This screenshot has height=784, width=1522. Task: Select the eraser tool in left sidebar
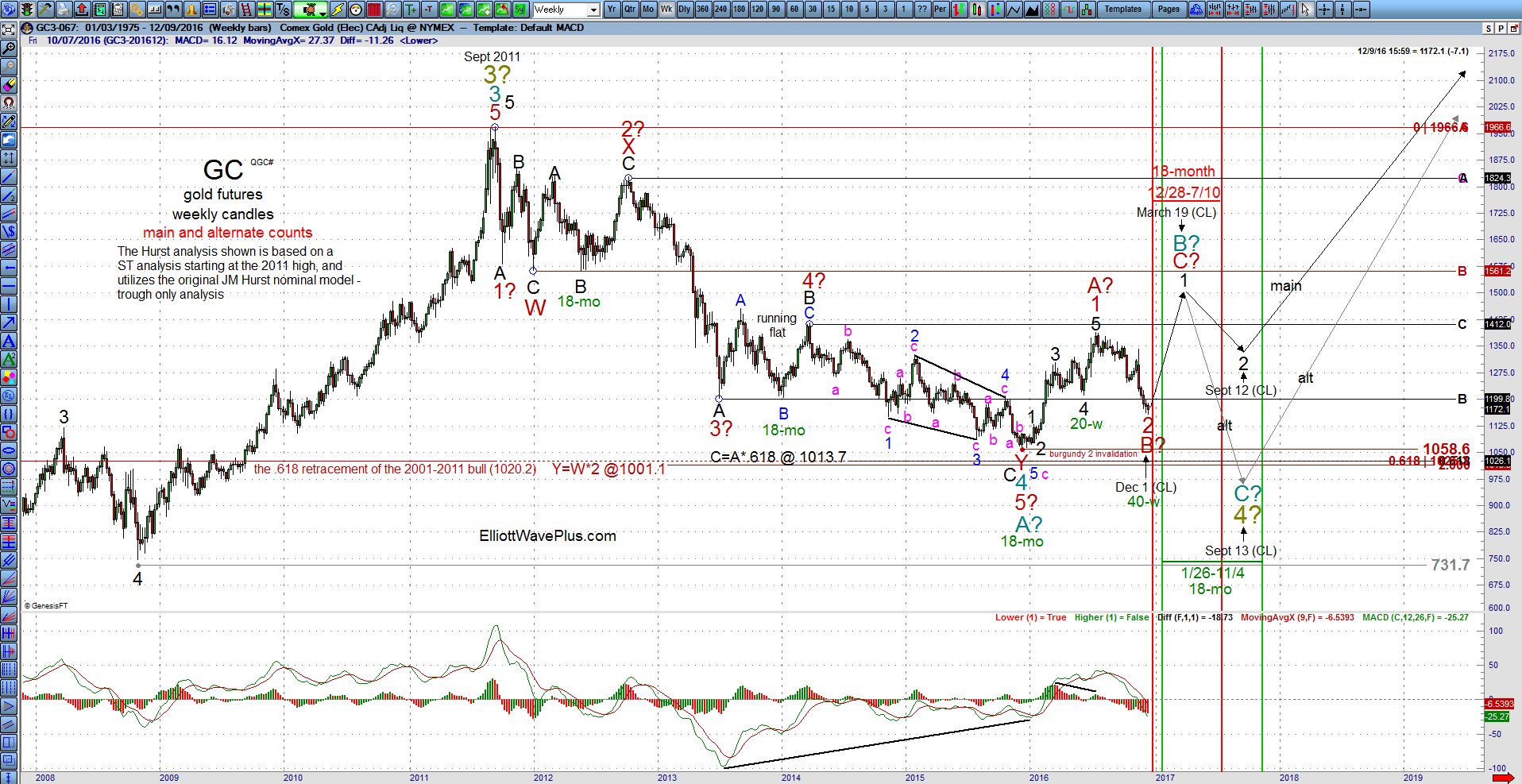pyautogui.click(x=9, y=85)
